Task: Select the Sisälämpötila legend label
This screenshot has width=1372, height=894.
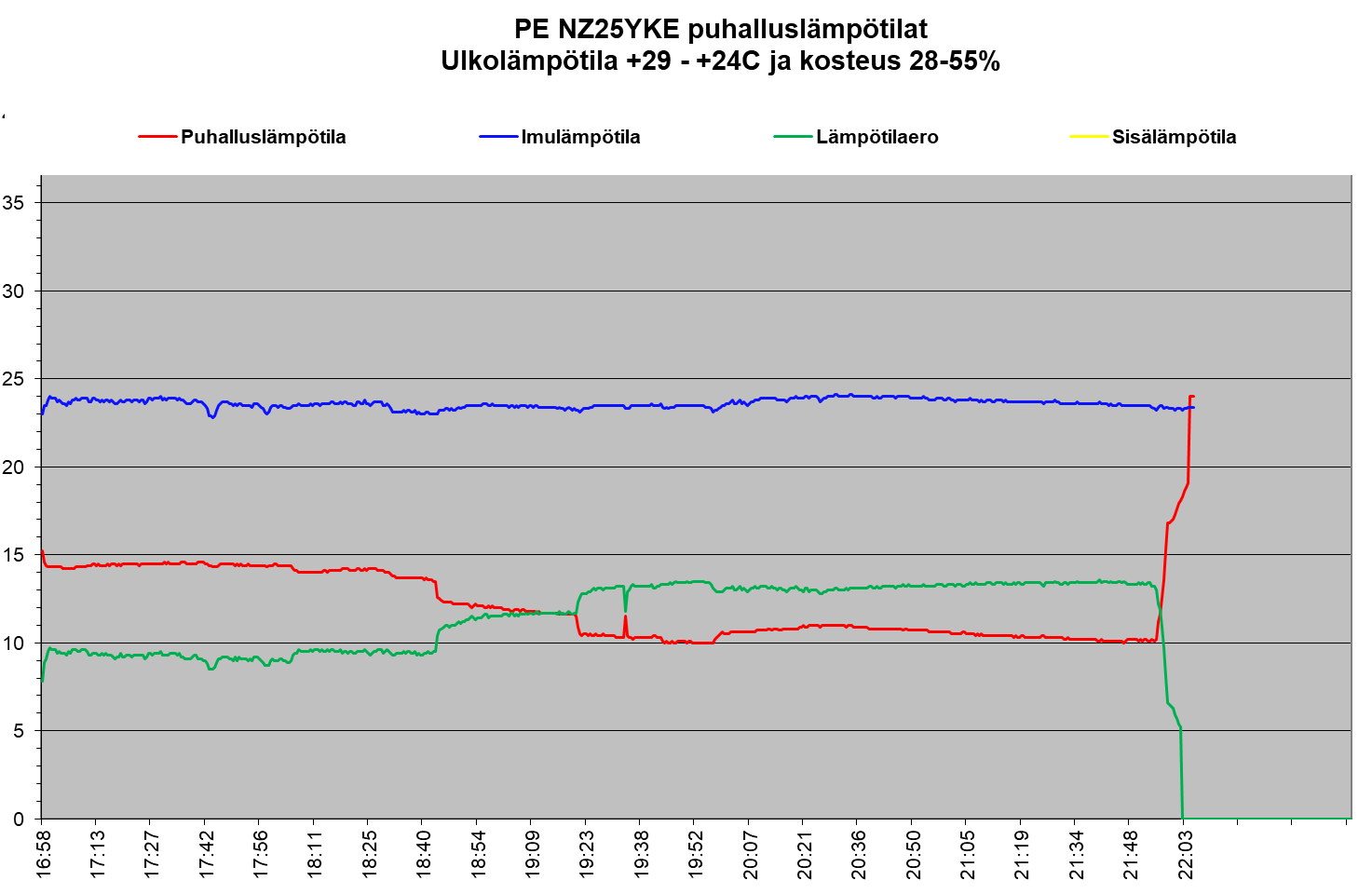Action: (x=1174, y=137)
